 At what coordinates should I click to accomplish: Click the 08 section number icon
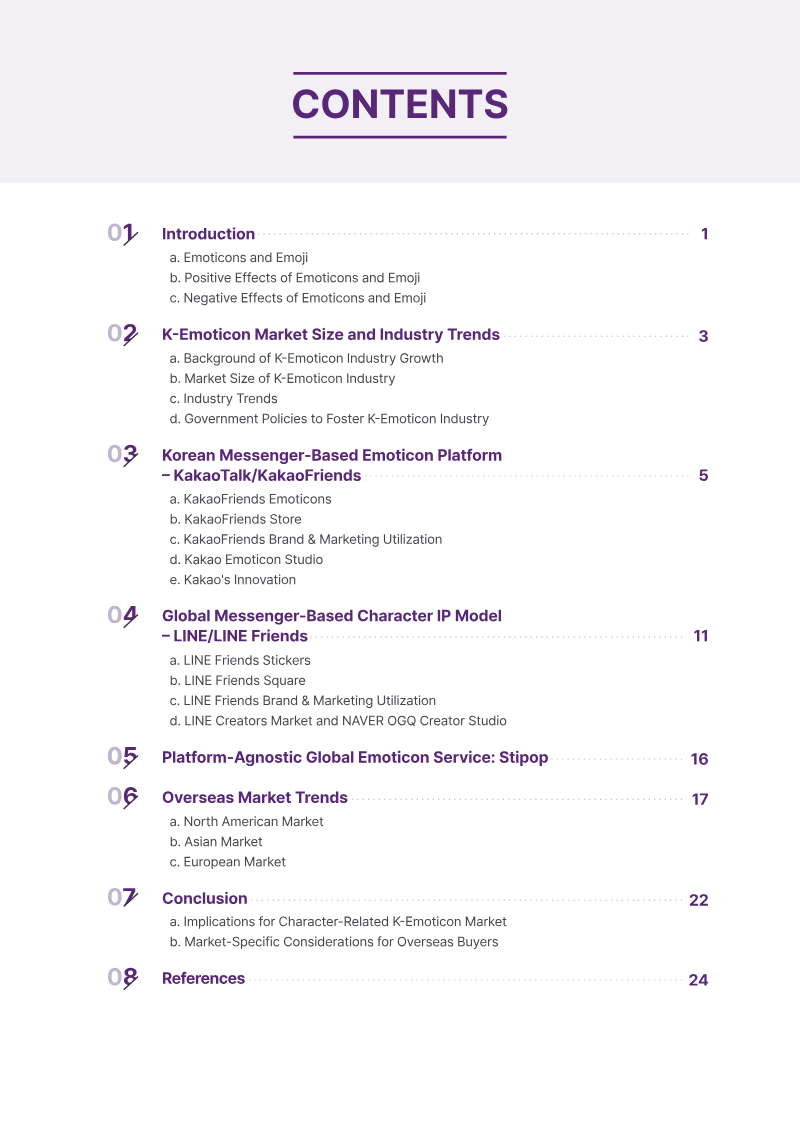[x=123, y=978]
